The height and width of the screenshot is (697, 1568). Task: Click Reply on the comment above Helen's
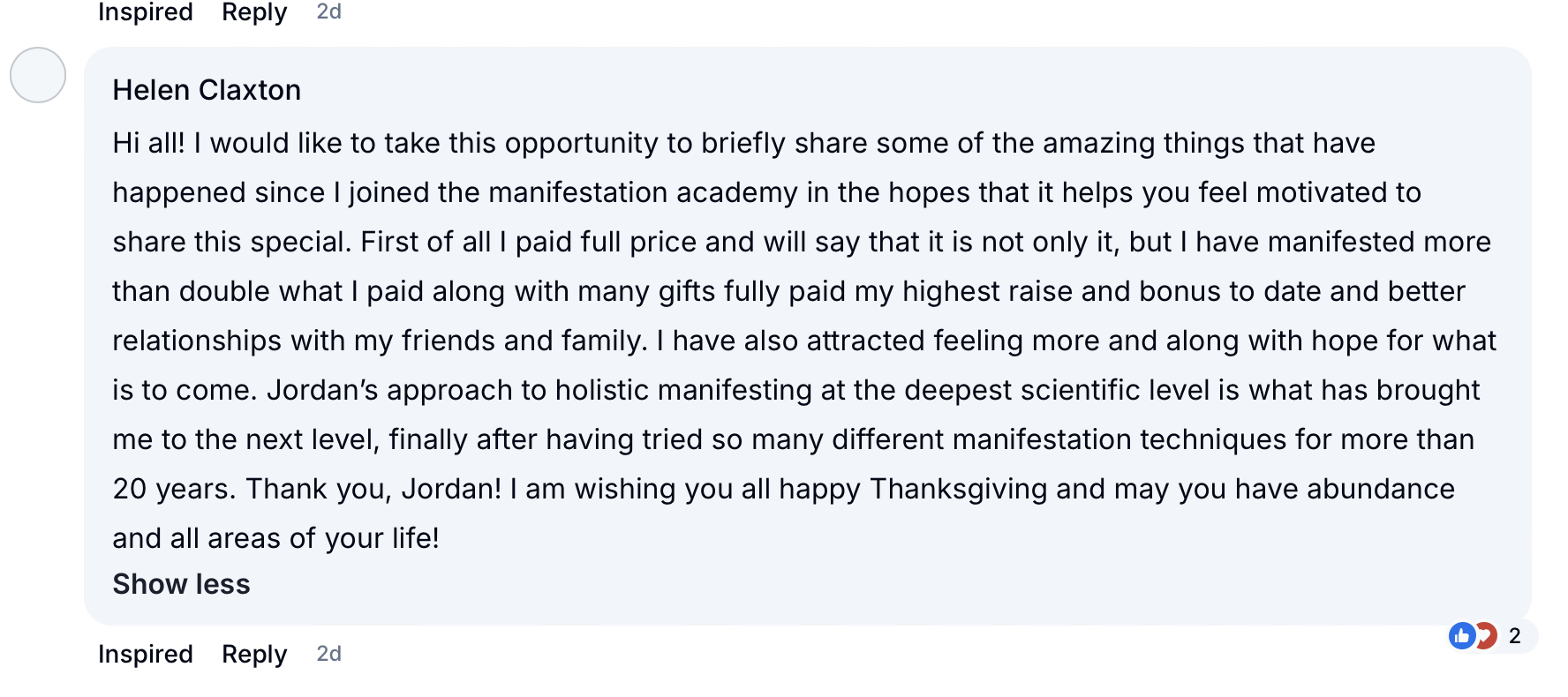254,12
